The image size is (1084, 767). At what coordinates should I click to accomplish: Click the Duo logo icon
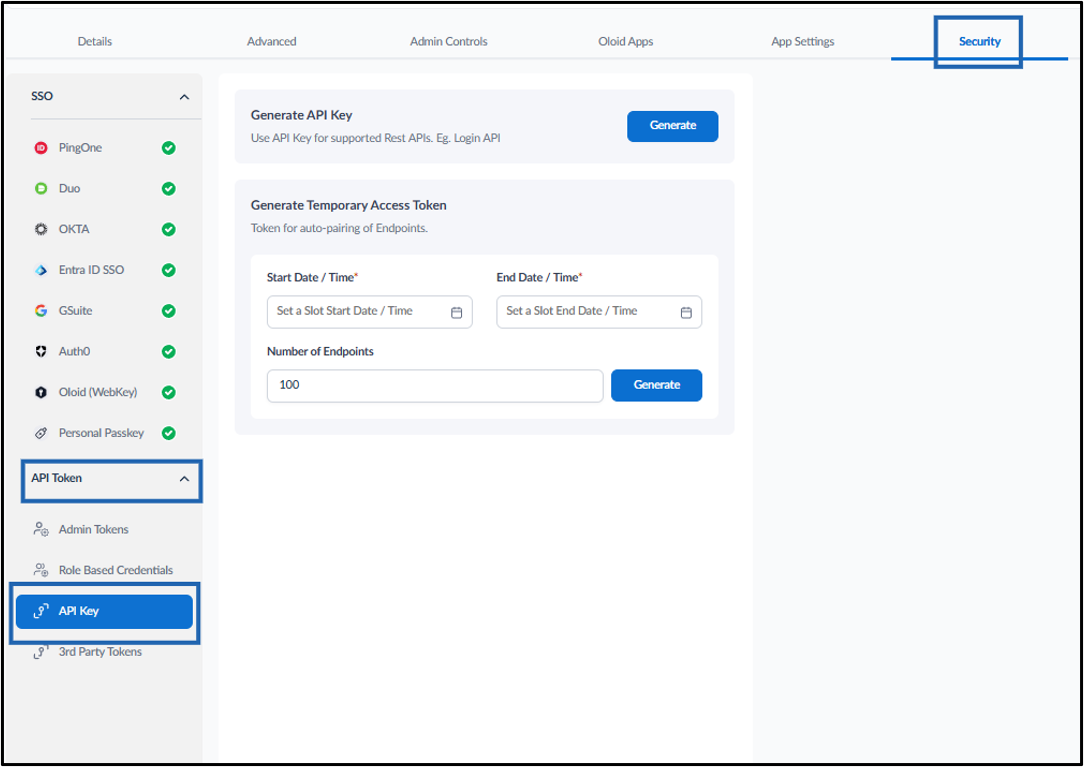(x=41, y=189)
